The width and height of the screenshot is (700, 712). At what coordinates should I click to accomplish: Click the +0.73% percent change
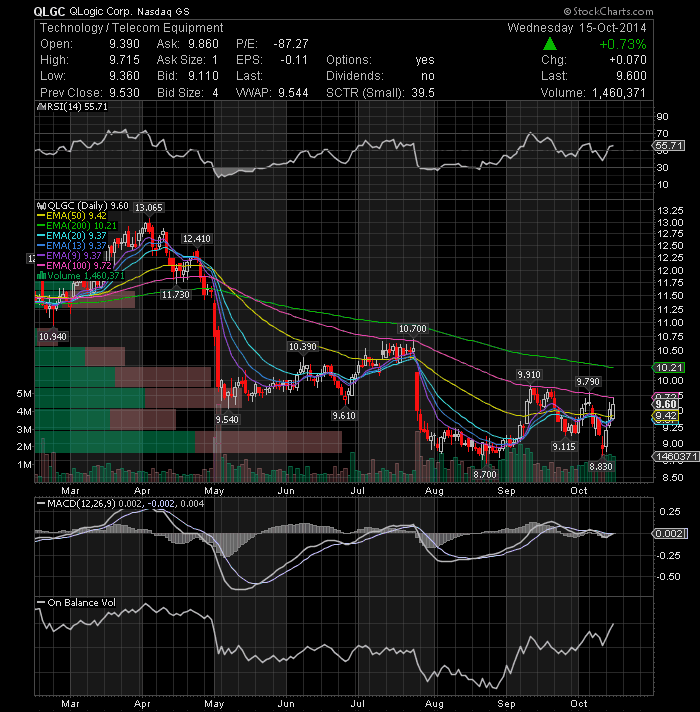(623, 44)
